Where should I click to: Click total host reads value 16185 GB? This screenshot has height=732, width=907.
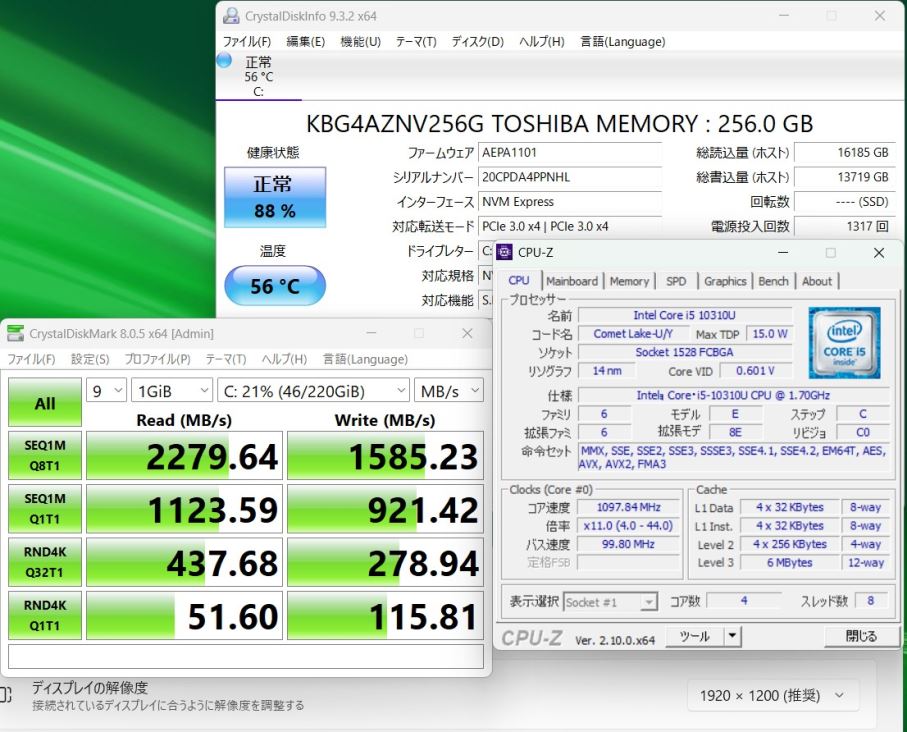pos(844,153)
